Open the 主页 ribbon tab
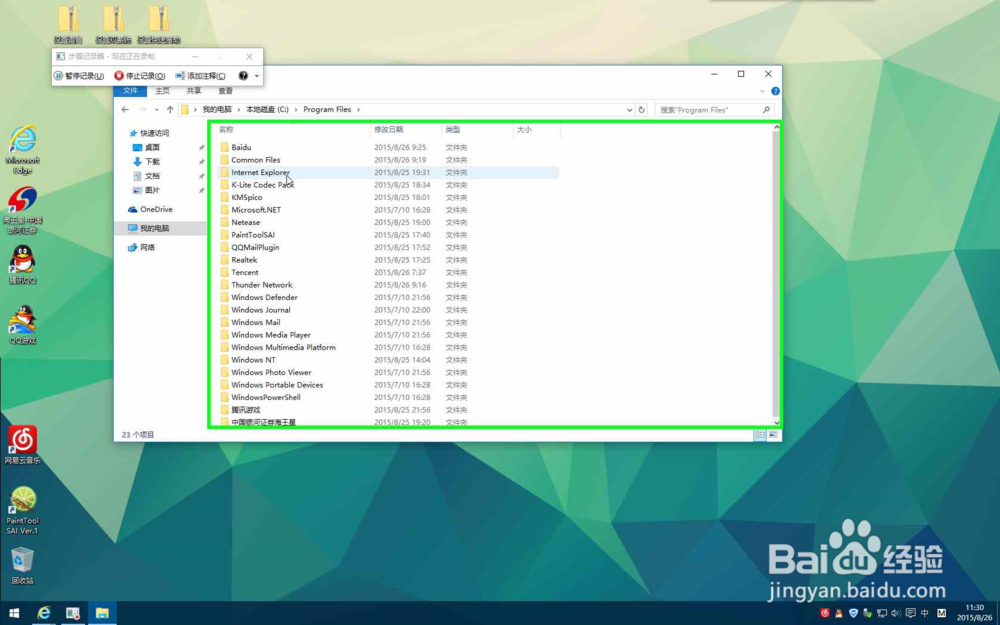This screenshot has height=625, width=1000. 163,91
